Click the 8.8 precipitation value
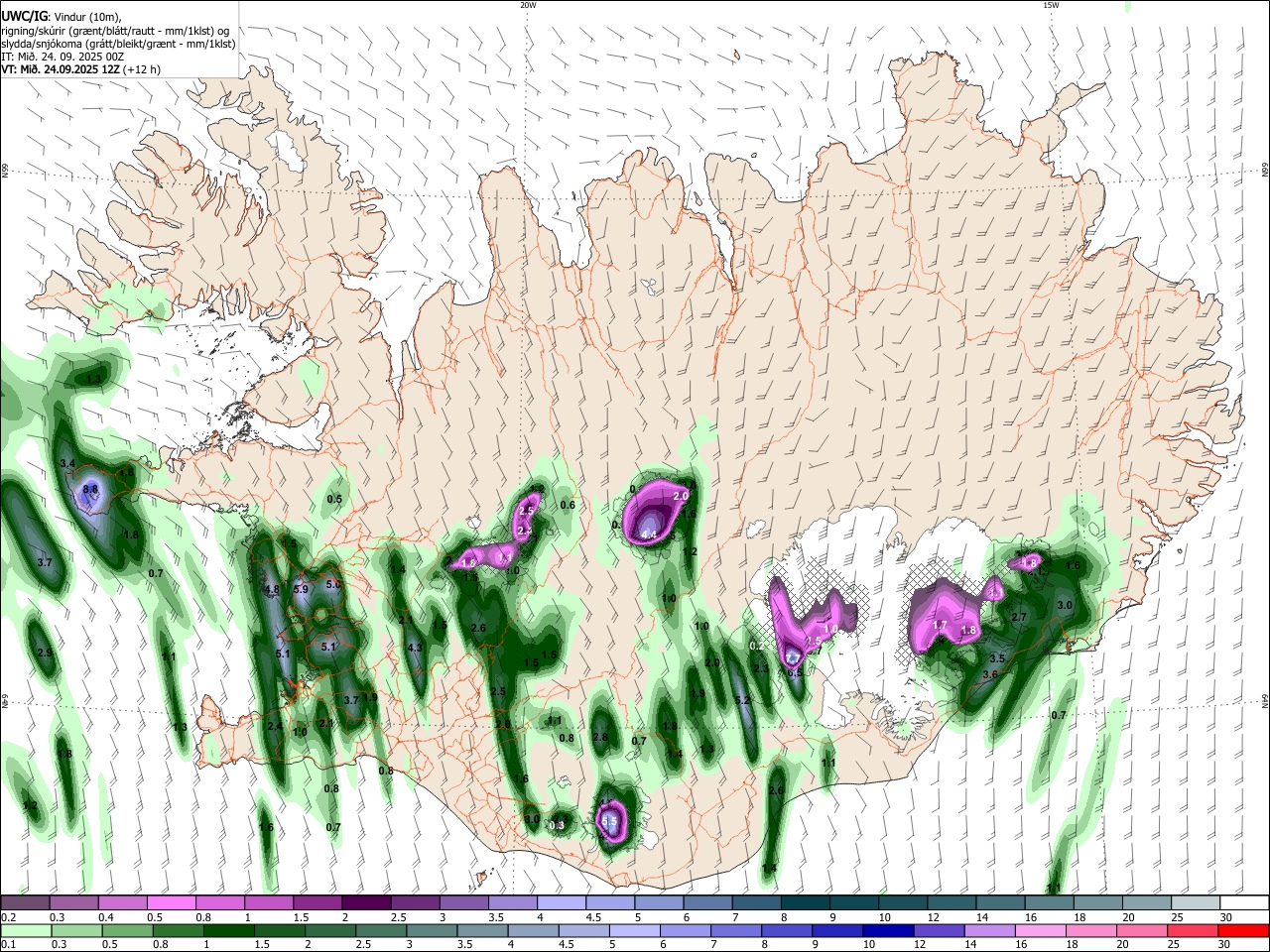 point(90,490)
